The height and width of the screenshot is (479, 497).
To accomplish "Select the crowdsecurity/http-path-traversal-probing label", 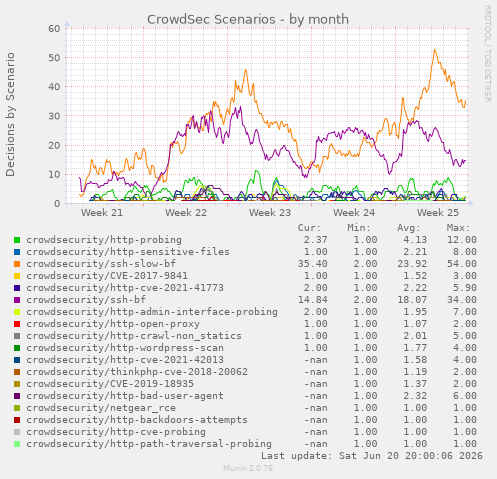I will point(149,444).
